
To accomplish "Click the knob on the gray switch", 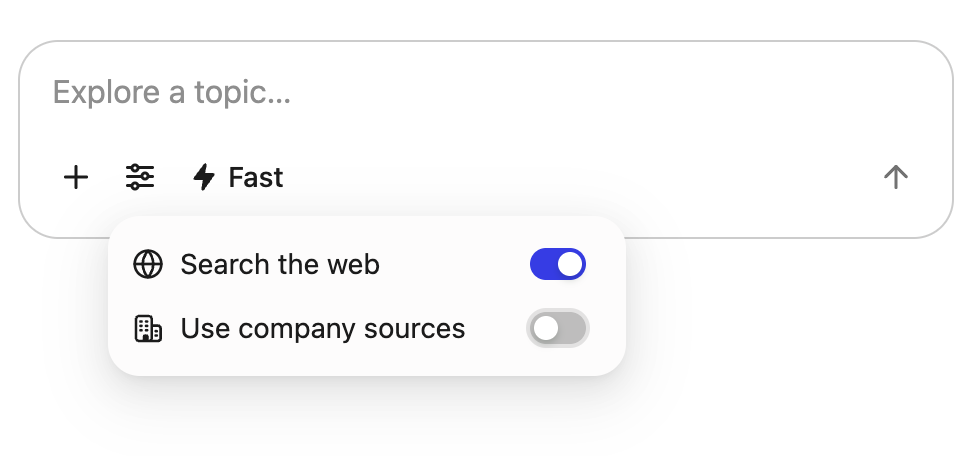I will click(546, 328).
